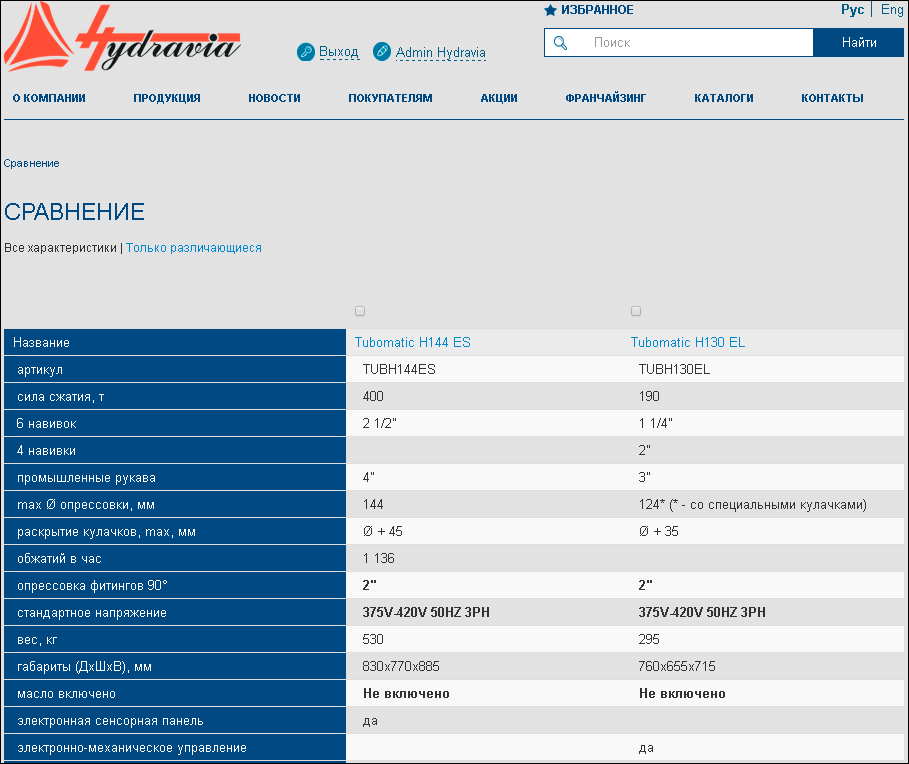Click the TUBH130EL article value
Screen dimensions: 909x764
click(x=674, y=369)
